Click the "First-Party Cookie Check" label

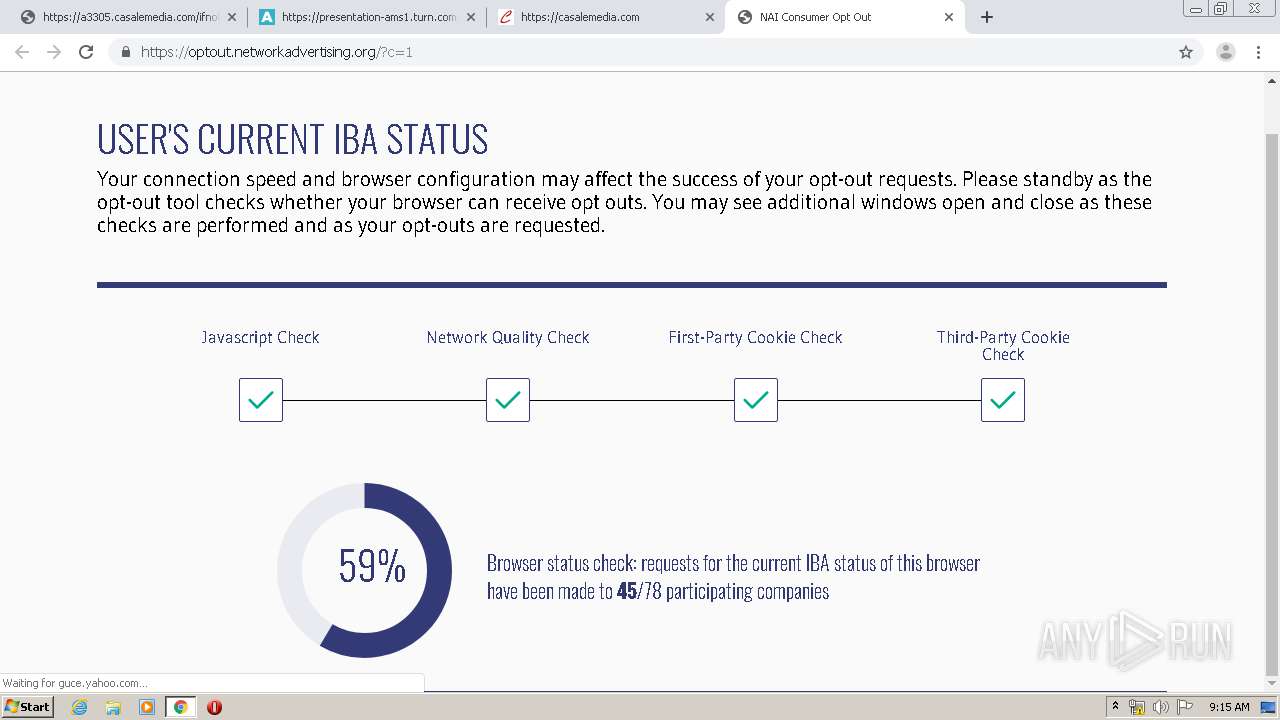click(x=755, y=338)
